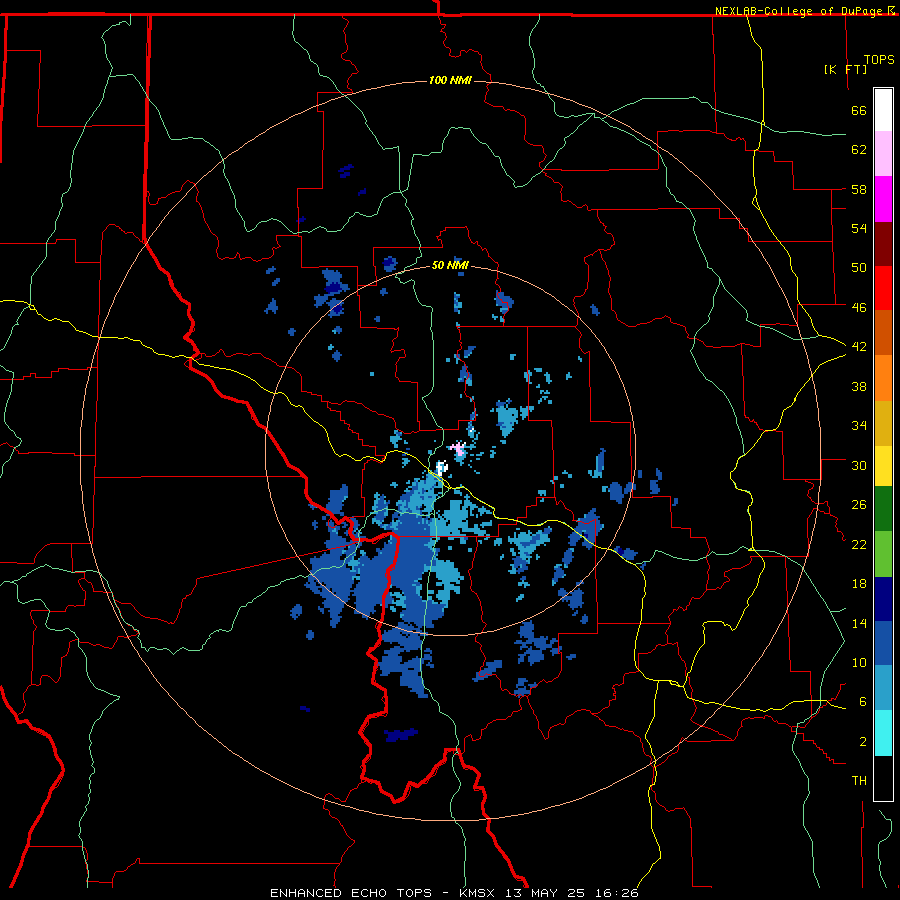Screen dimensions: 900x900
Task: Click the 2 value on the tops scale
Action: pyautogui.click(x=863, y=742)
